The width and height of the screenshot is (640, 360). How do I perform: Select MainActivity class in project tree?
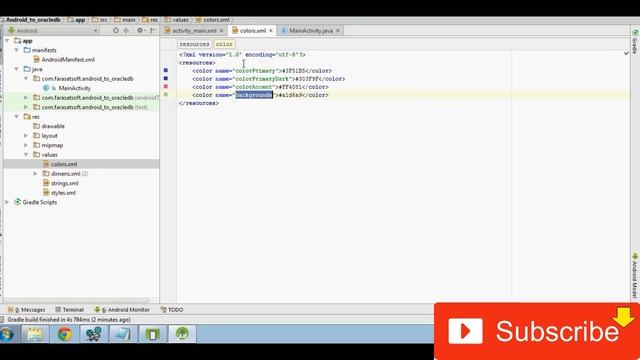click(x=74, y=88)
